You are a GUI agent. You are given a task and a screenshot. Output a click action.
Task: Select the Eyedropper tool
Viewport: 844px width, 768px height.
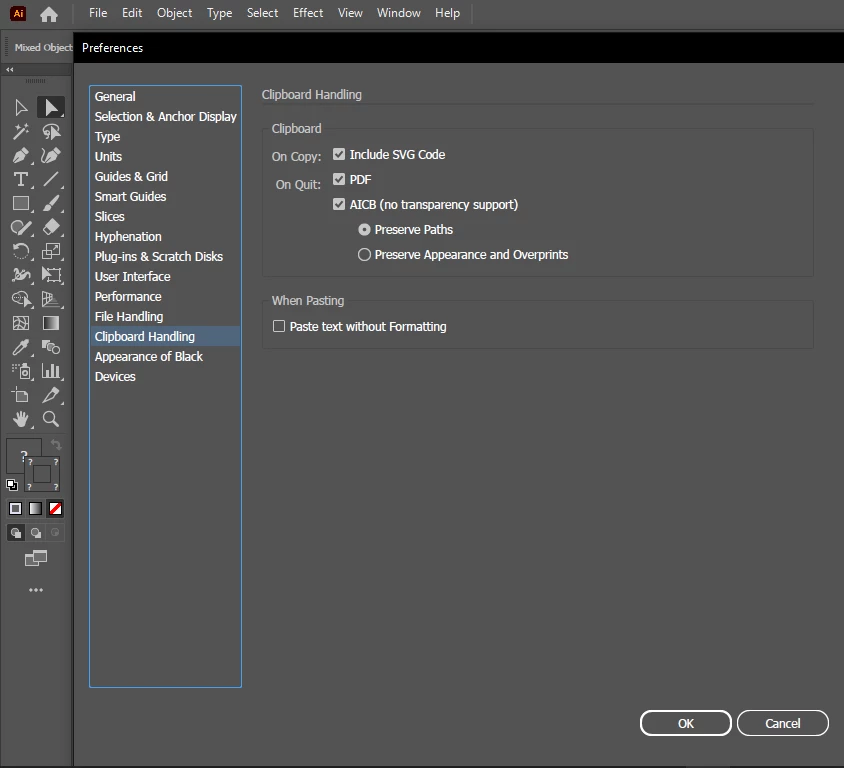click(20, 347)
